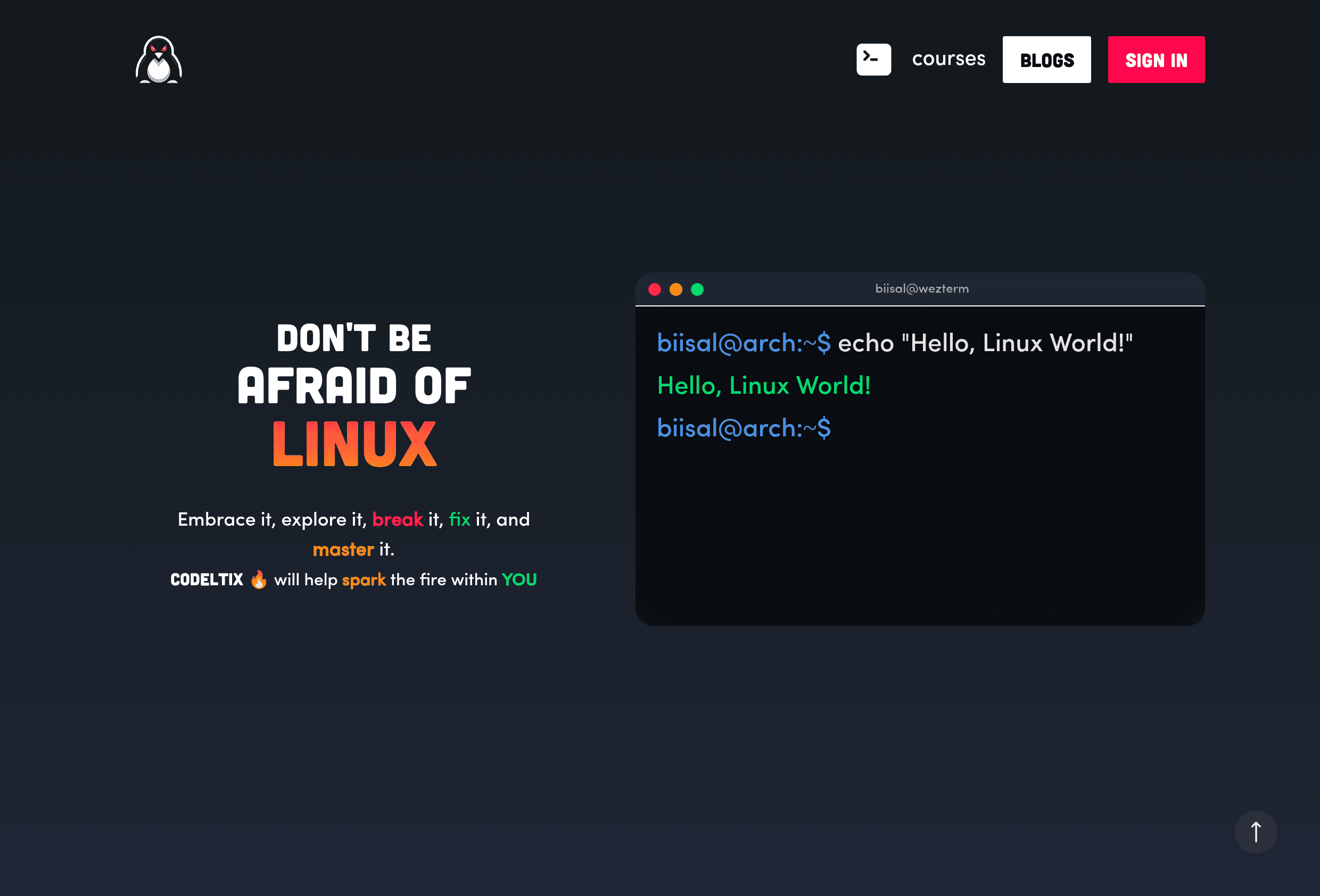Image resolution: width=1320 pixels, height=896 pixels.
Task: Click the red dot on the terminal window
Action: [655, 289]
